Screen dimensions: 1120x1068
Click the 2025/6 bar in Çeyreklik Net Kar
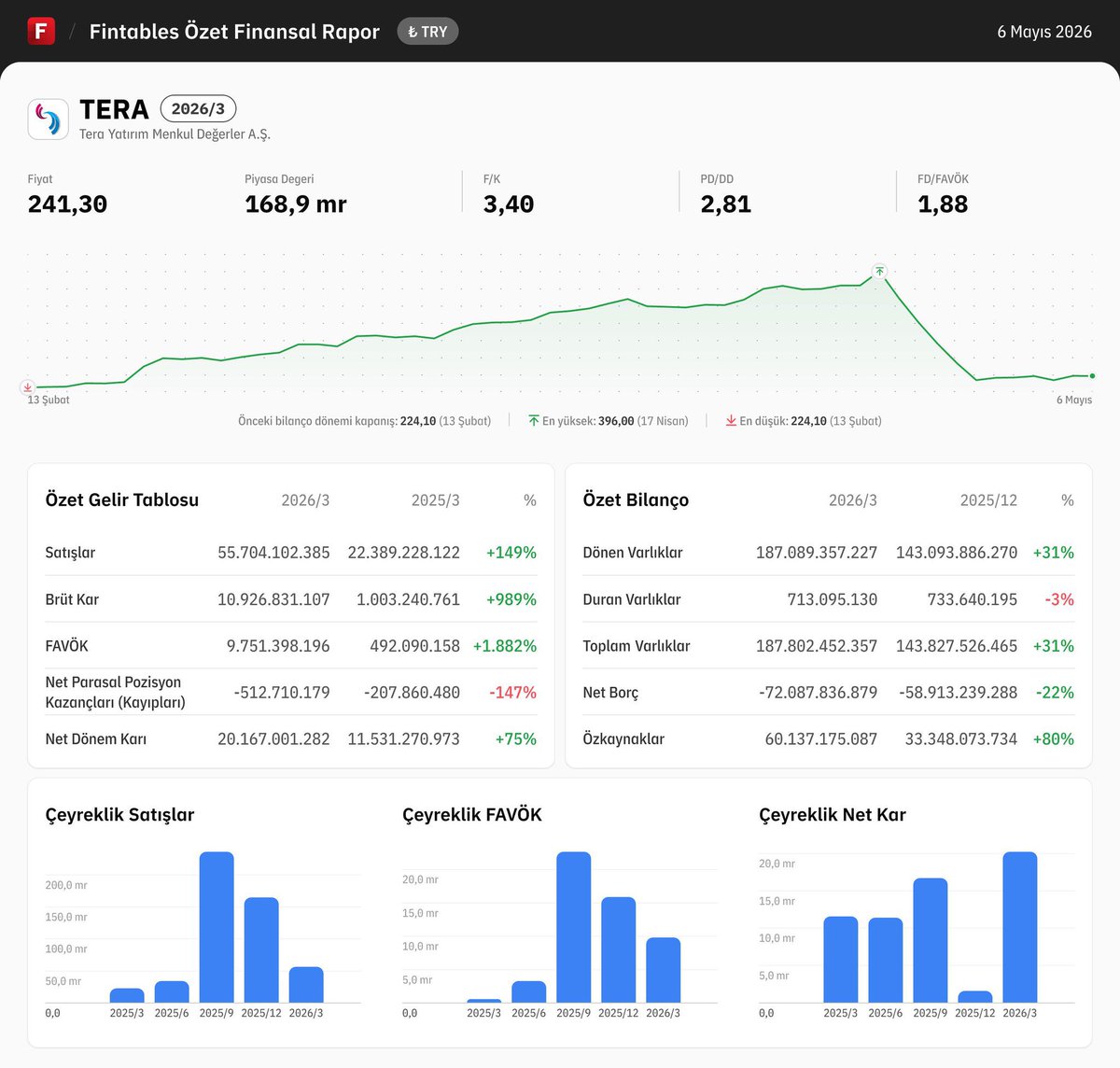point(886,961)
